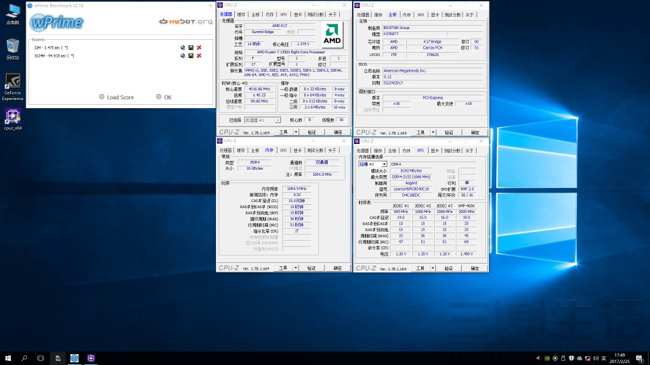Open online submit icon for 32M score
The width and height of the screenshot is (650, 365).
tap(183, 48)
